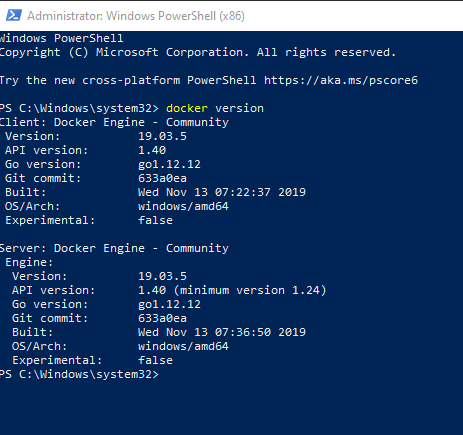This screenshot has width=463, height=435.
Task: Click the Administrator: Windows PowerShell (x86) title text
Action: click(x=136, y=16)
